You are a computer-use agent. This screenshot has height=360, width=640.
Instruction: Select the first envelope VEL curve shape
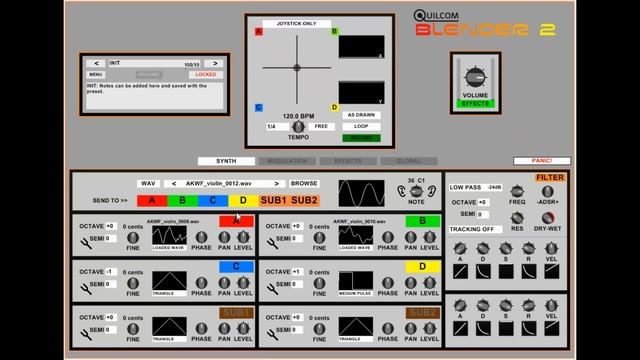551,271
